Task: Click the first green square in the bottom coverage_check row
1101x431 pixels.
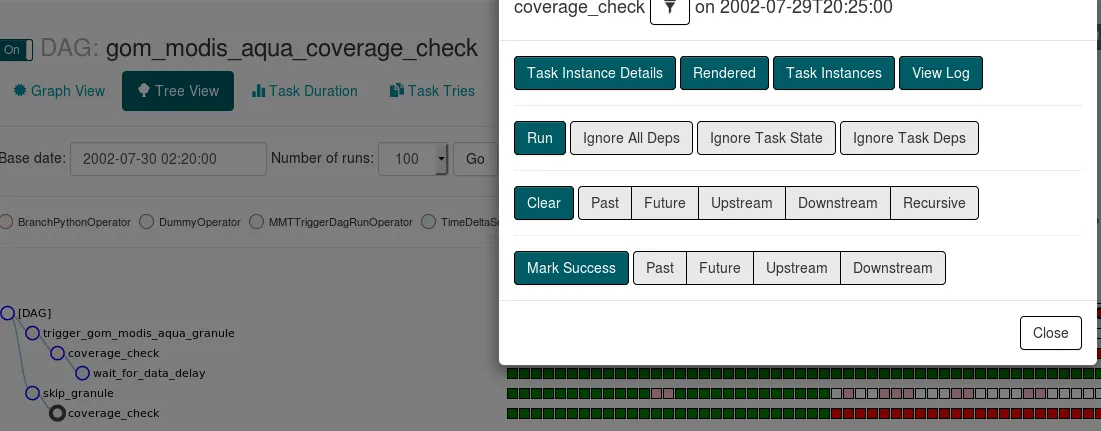Action: coord(512,413)
